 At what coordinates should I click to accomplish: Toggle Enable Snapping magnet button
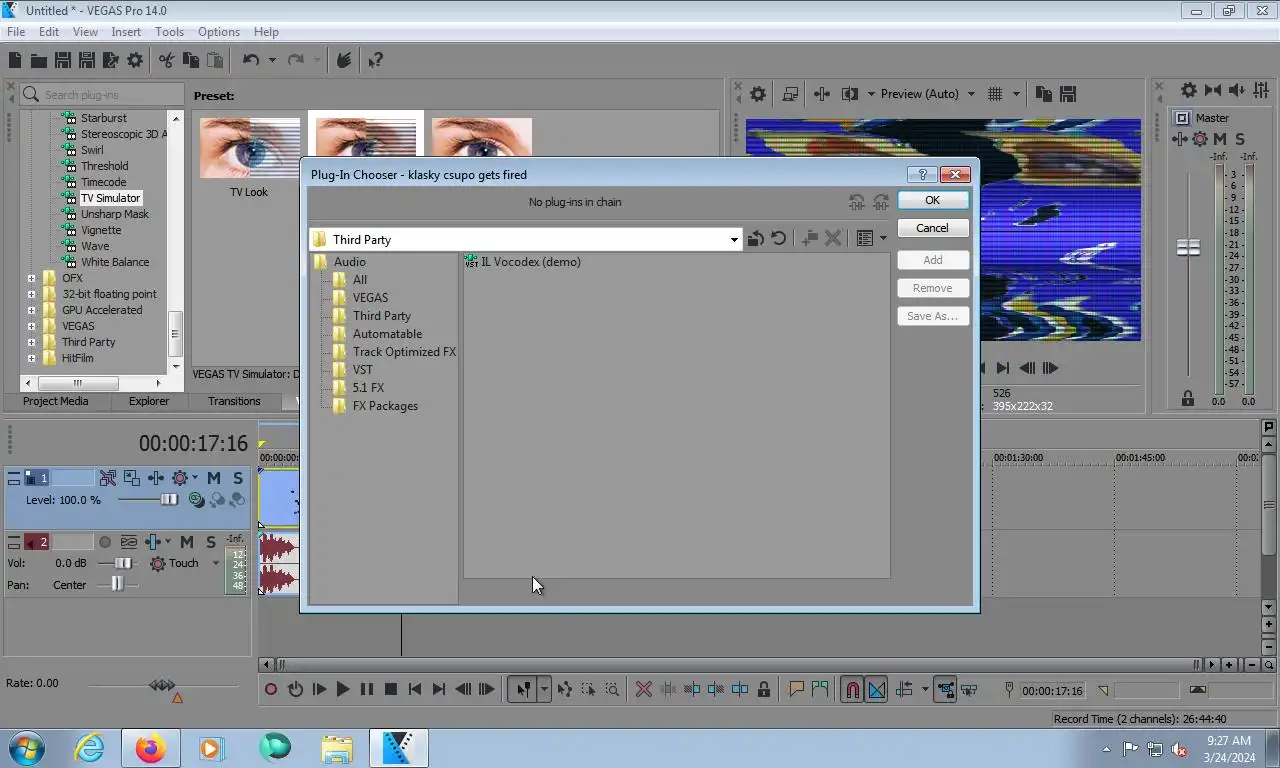pyautogui.click(x=852, y=689)
